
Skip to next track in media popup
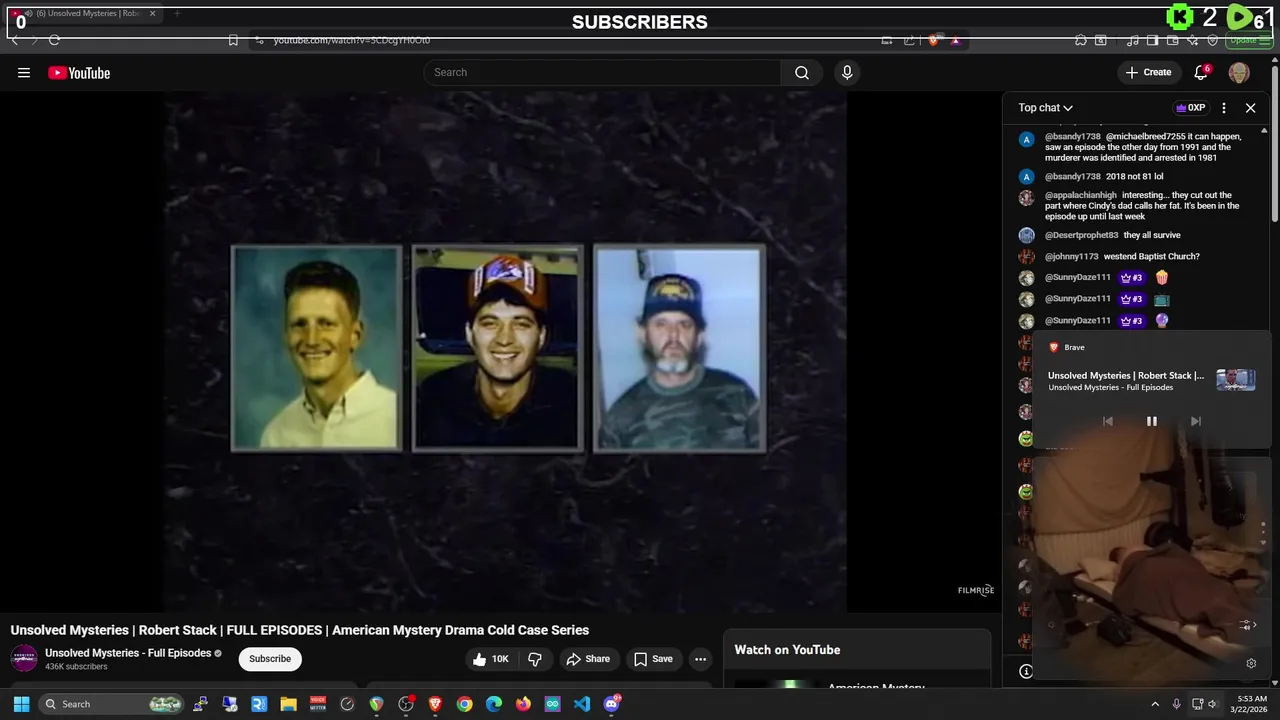[1195, 421]
